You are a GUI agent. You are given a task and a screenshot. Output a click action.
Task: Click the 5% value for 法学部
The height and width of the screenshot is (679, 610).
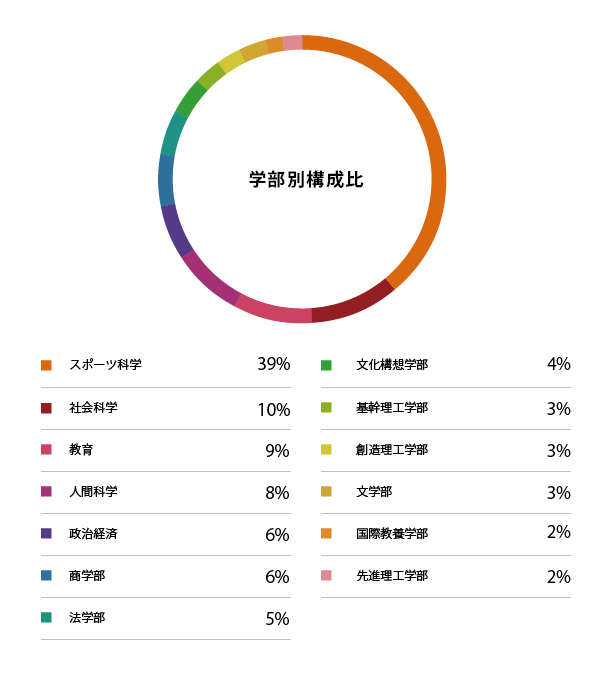coord(277,618)
